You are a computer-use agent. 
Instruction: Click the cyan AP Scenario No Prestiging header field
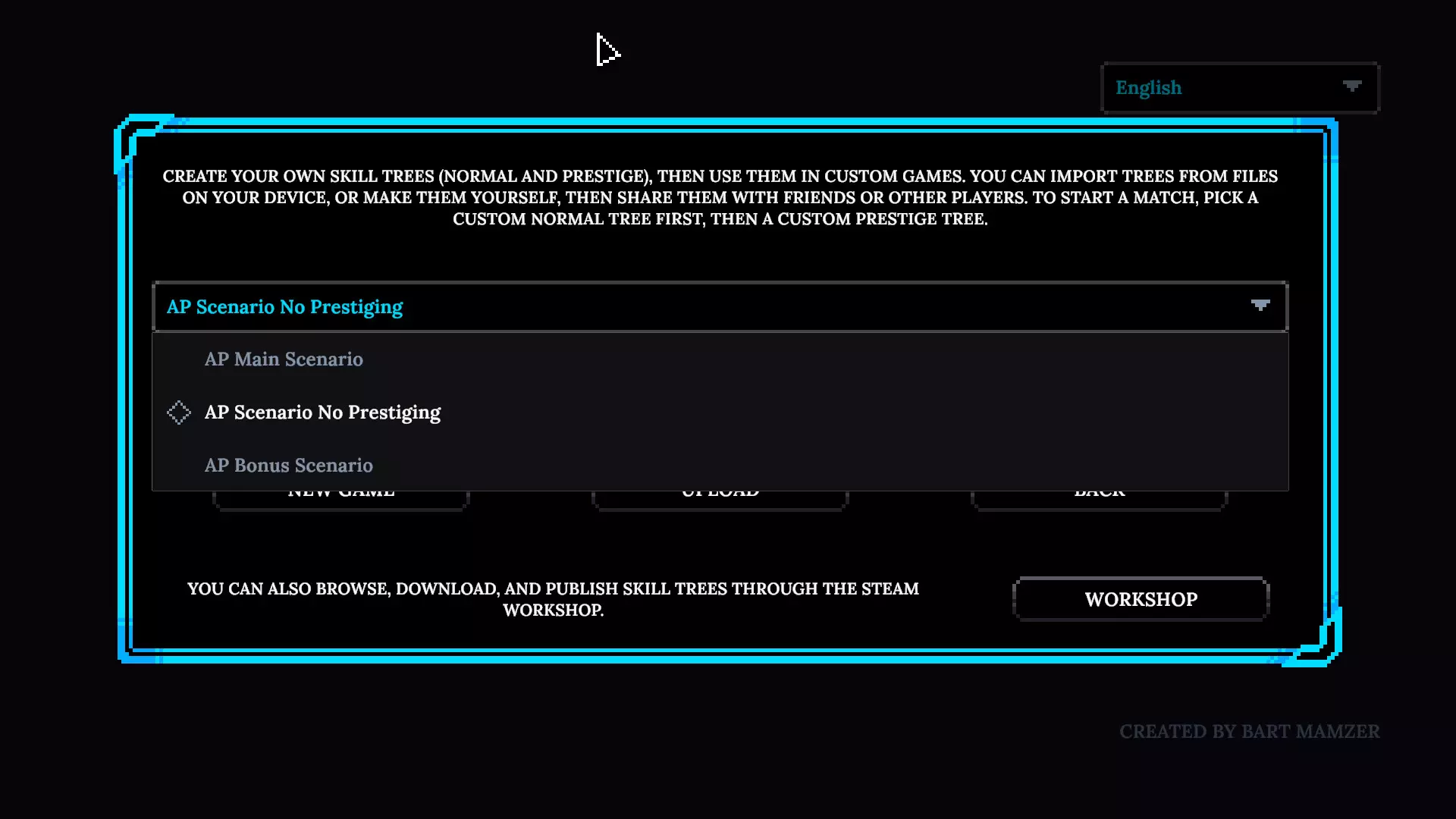click(720, 306)
